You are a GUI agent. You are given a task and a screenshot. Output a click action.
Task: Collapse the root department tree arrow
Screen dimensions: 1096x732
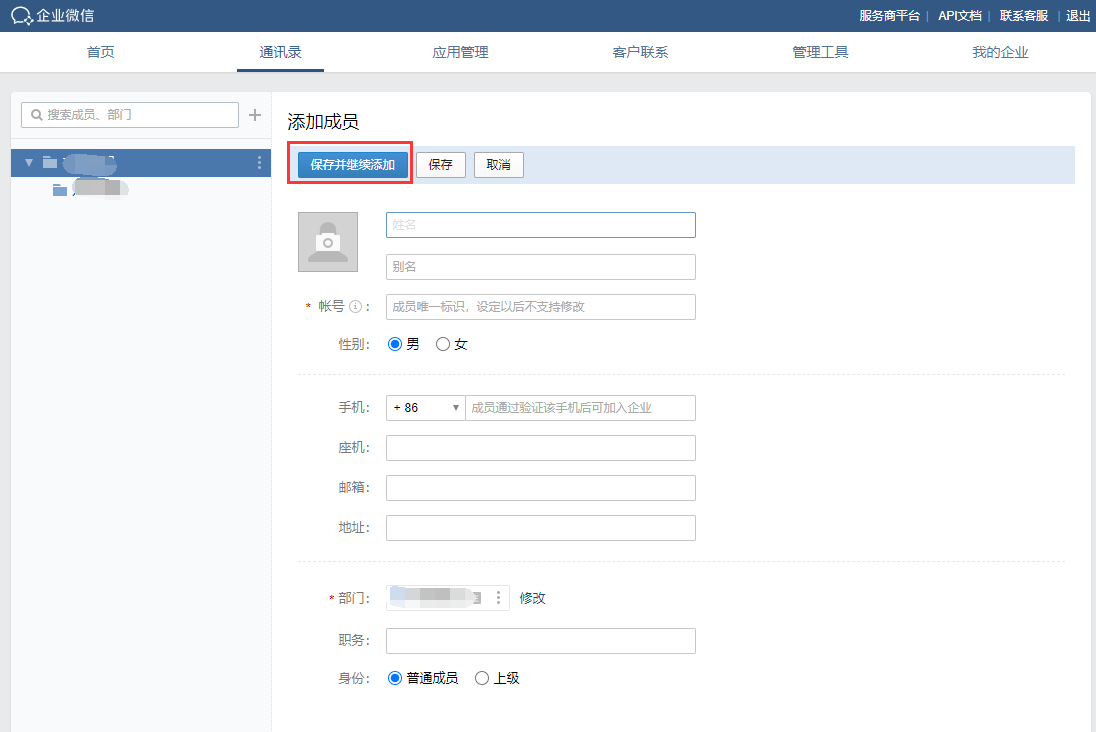pyautogui.click(x=29, y=162)
